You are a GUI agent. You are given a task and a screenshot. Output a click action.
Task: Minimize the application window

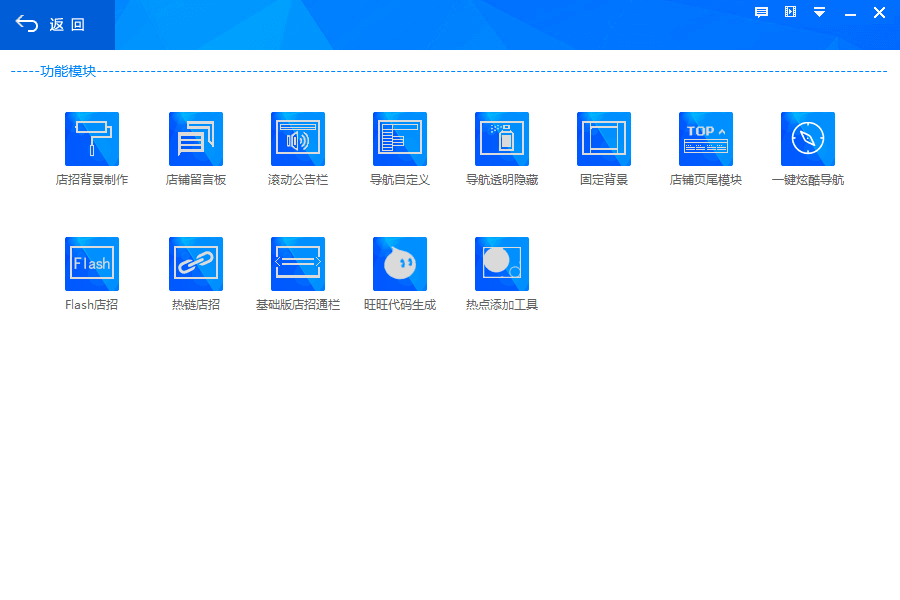pyautogui.click(x=850, y=13)
